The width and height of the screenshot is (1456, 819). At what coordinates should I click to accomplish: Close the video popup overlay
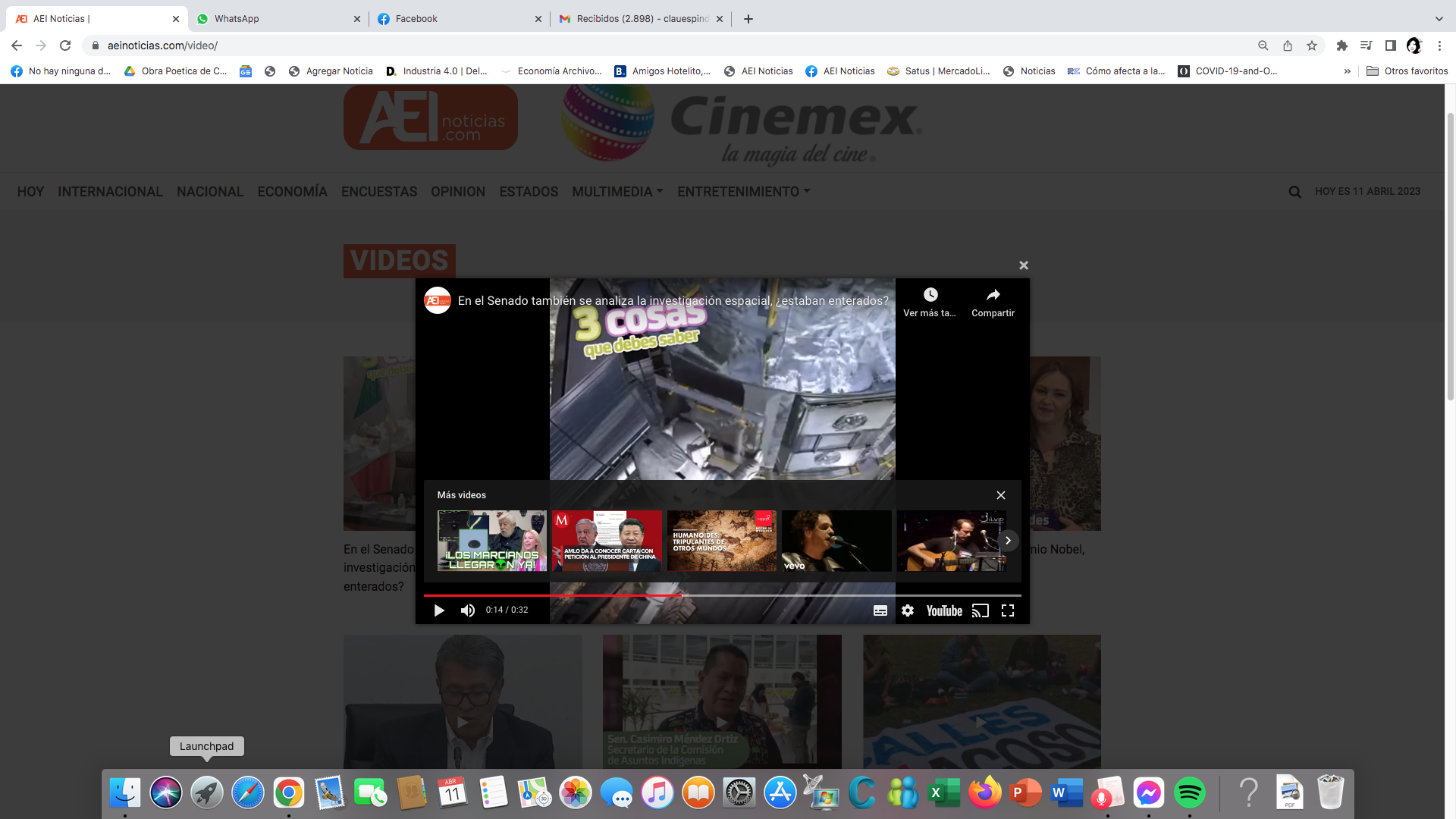pos(1024,265)
